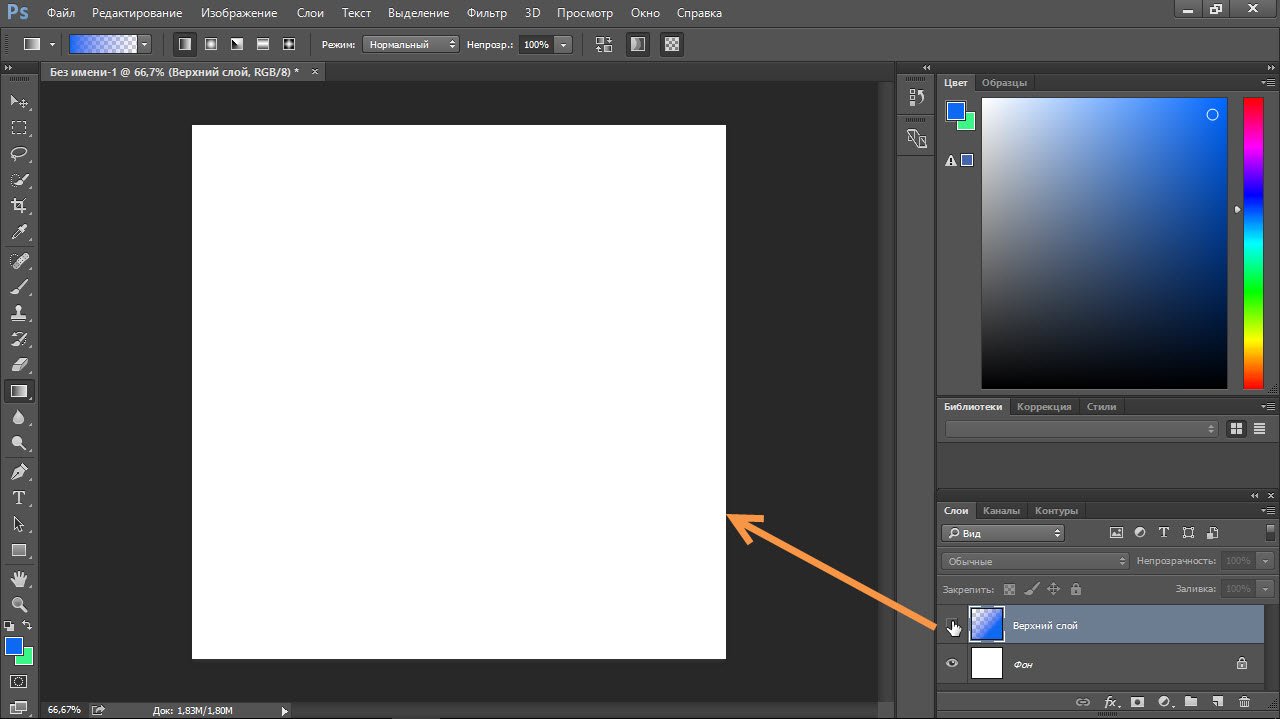This screenshot has width=1280, height=719.
Task: Show the Верхний слой layer visibility
Action: tap(952, 626)
